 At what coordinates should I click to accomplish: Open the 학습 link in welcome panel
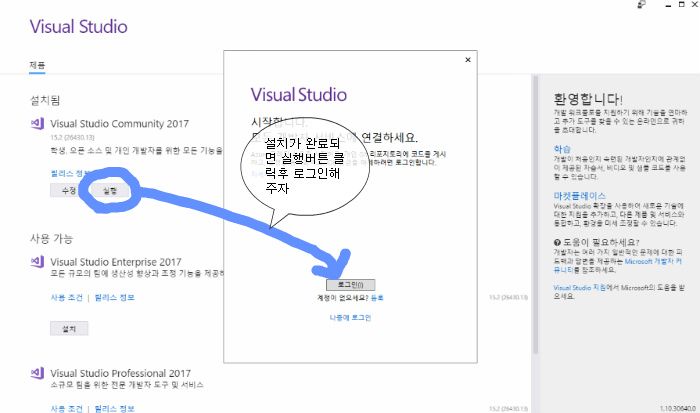tap(562, 149)
